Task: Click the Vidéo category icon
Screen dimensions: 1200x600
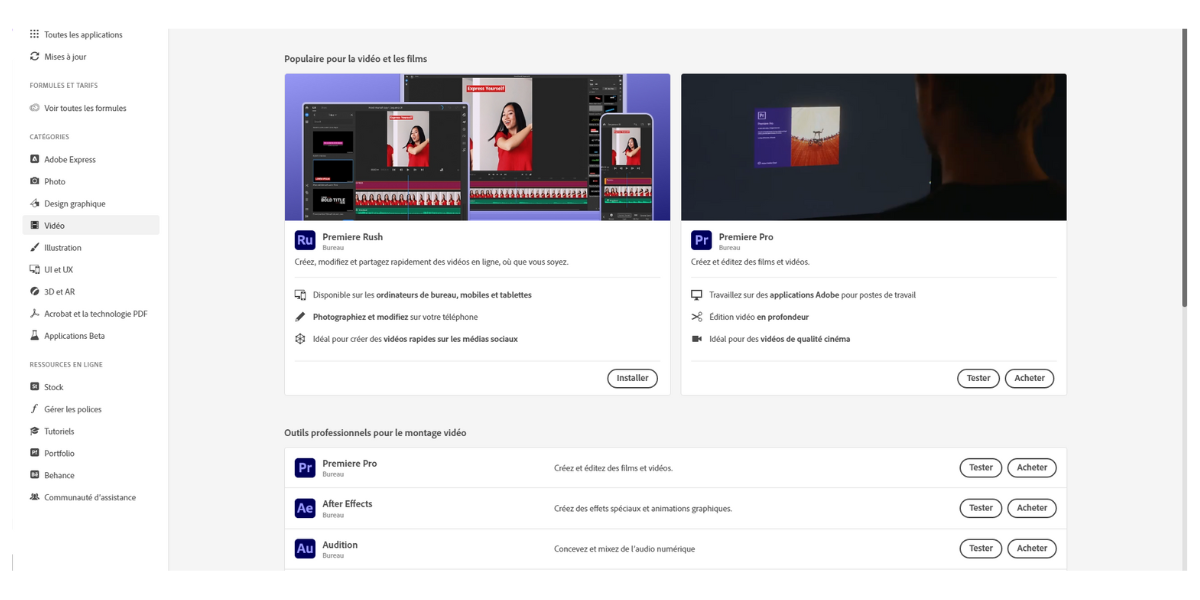Action: coord(35,226)
